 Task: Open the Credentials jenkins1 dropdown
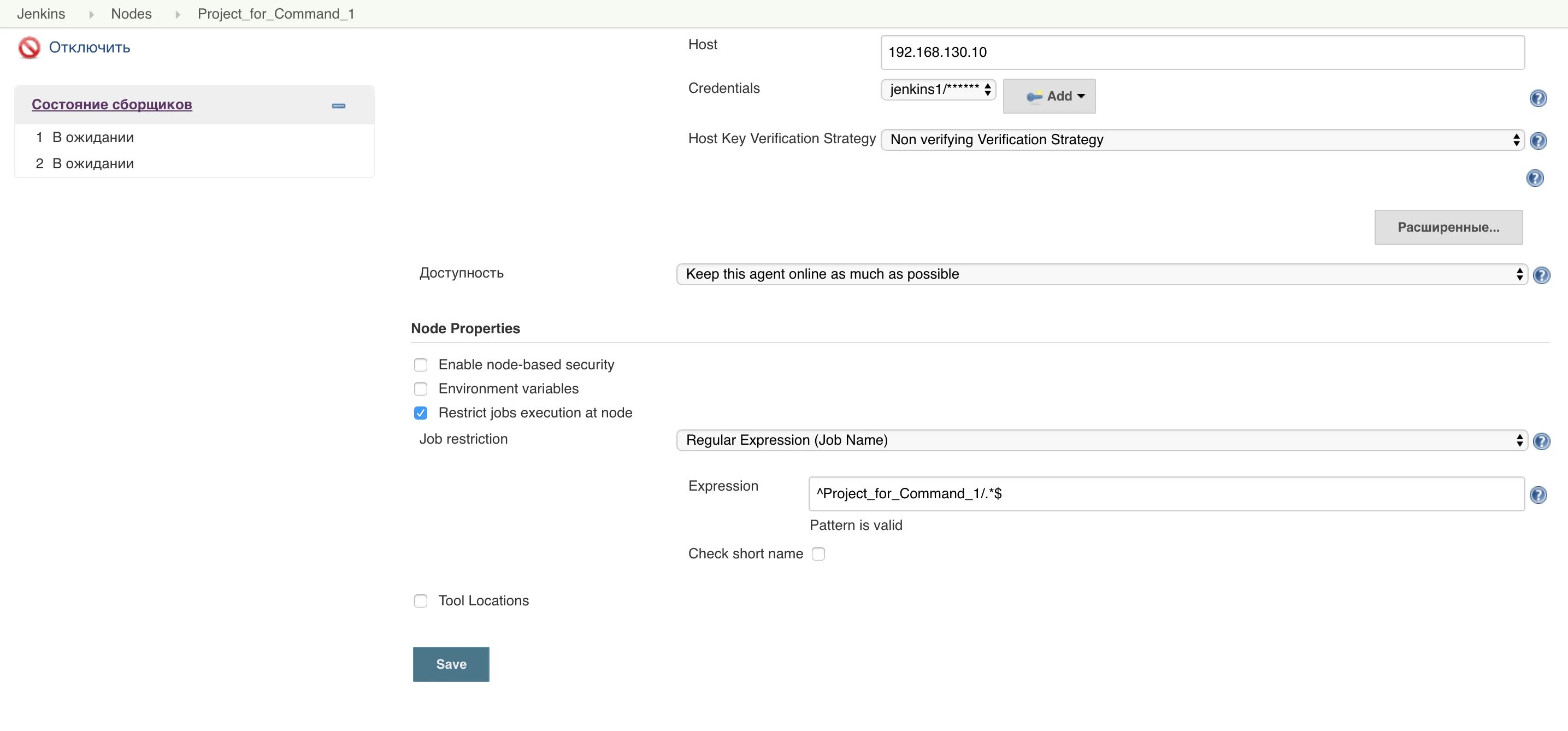(938, 90)
